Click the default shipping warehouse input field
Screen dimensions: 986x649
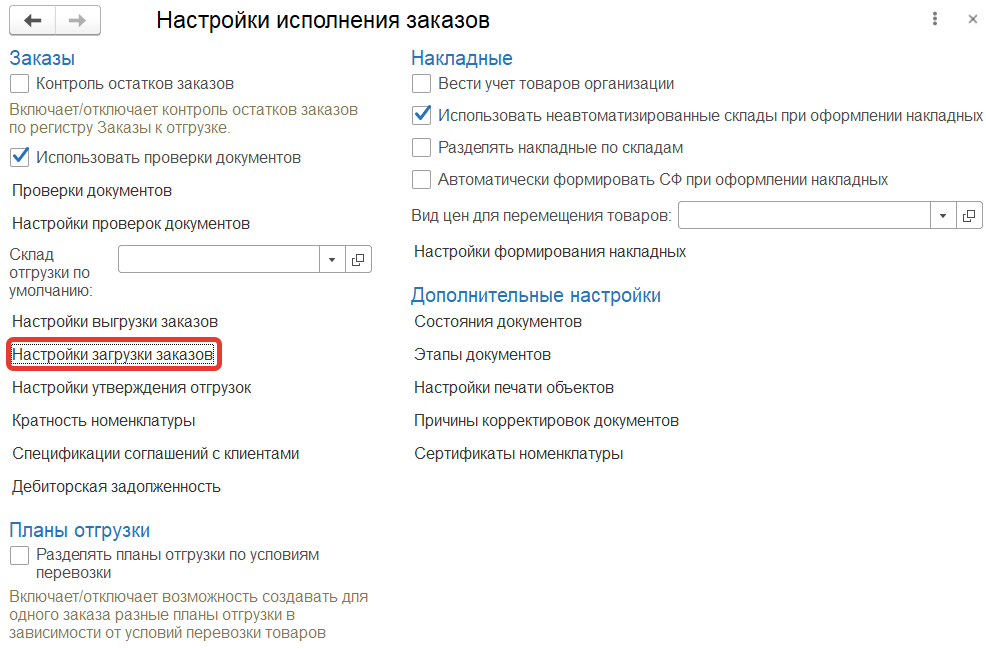(219, 259)
